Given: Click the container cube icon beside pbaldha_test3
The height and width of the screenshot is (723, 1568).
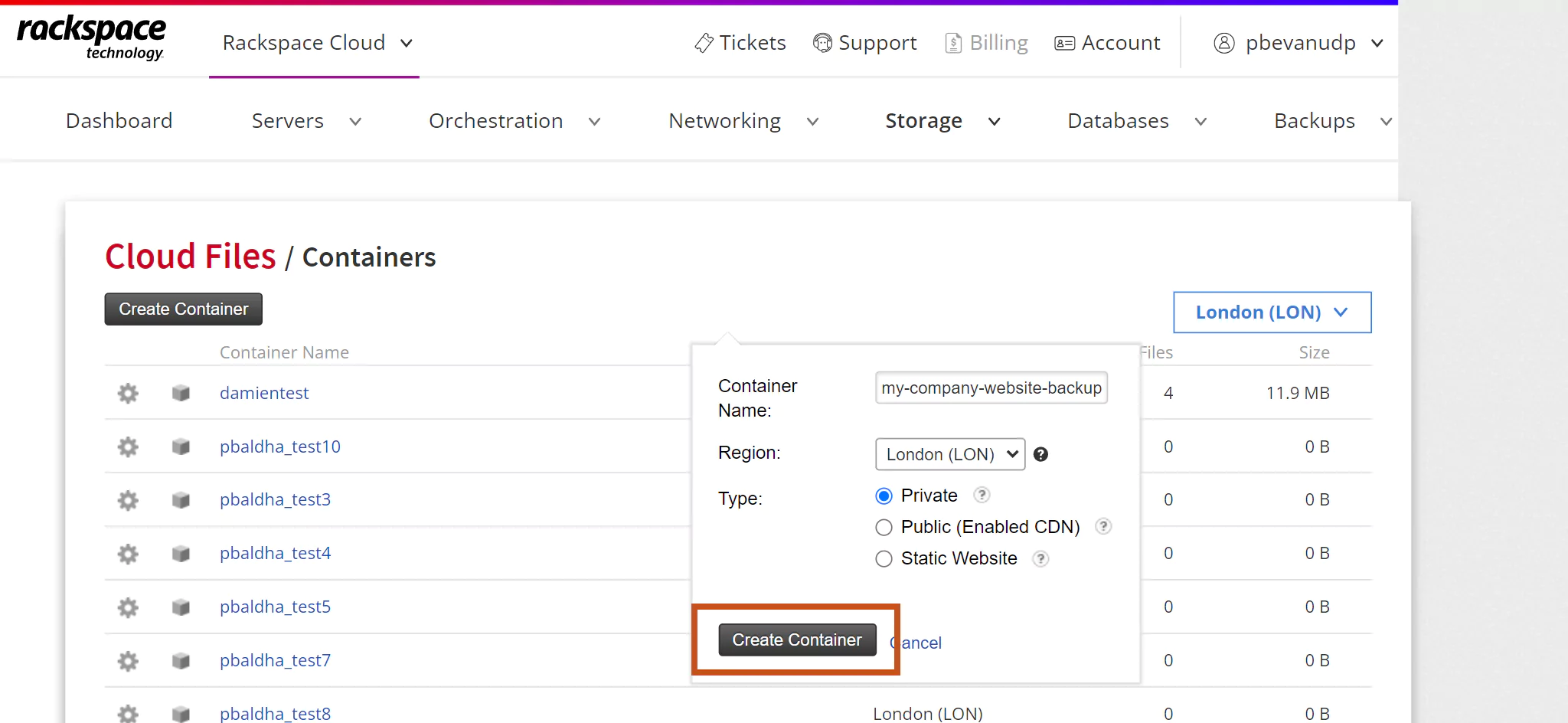Looking at the screenshot, I should click(181, 499).
